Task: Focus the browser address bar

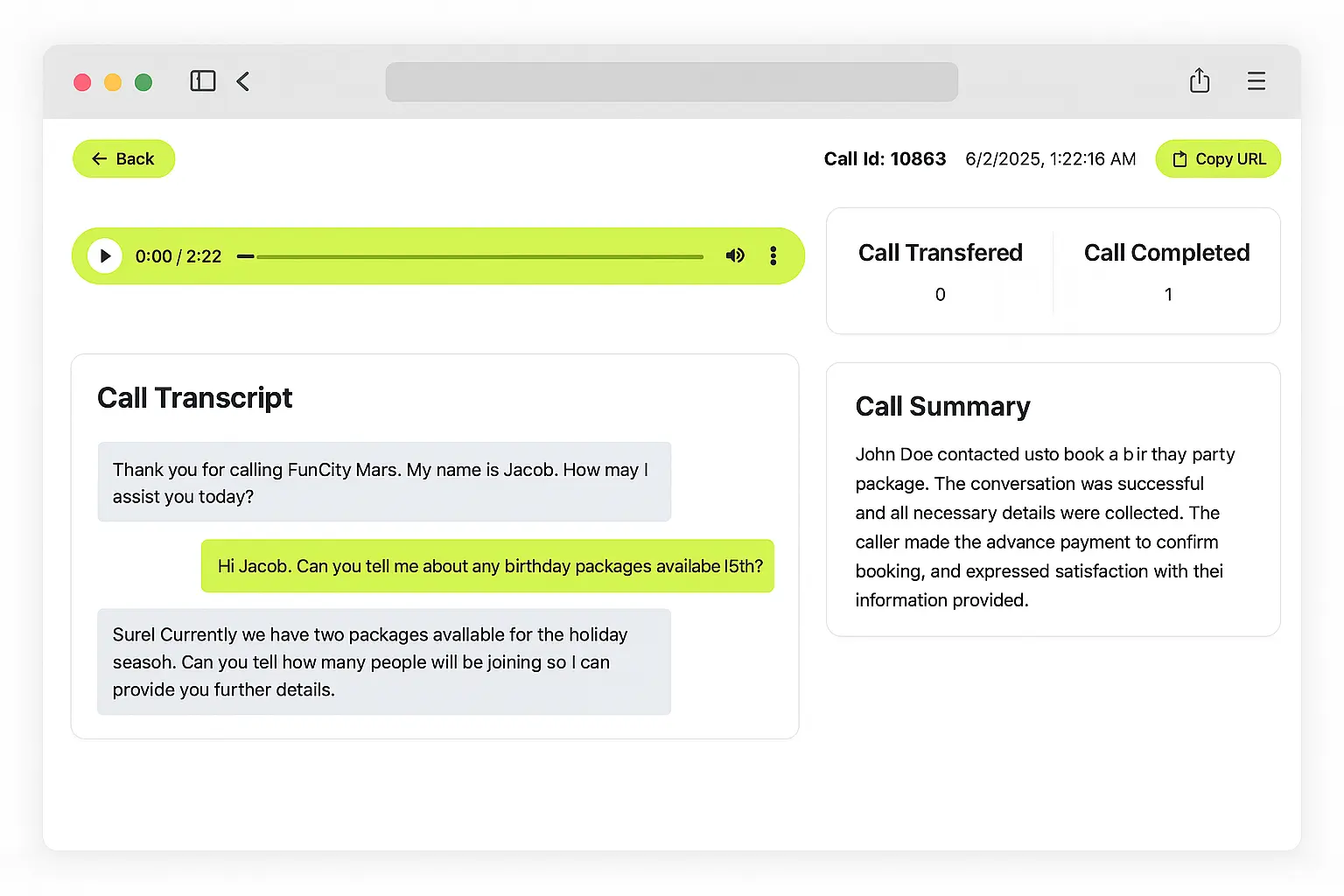Action: [x=672, y=81]
